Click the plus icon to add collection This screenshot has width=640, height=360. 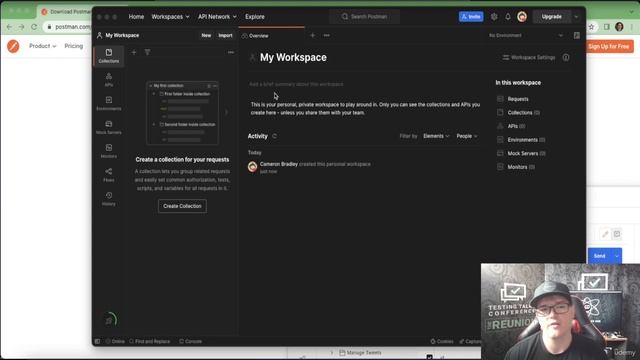(x=134, y=52)
